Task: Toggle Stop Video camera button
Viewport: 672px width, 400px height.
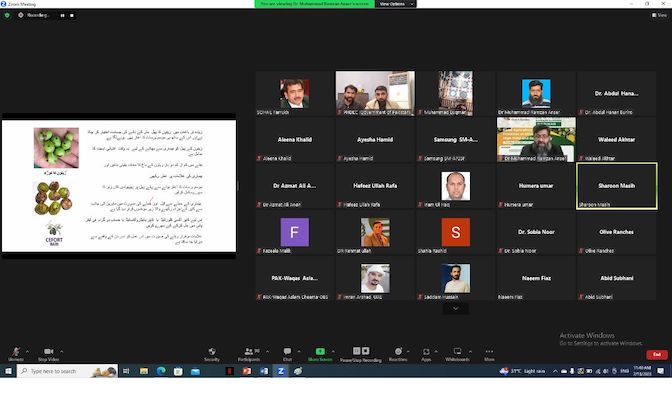Action: point(48,352)
